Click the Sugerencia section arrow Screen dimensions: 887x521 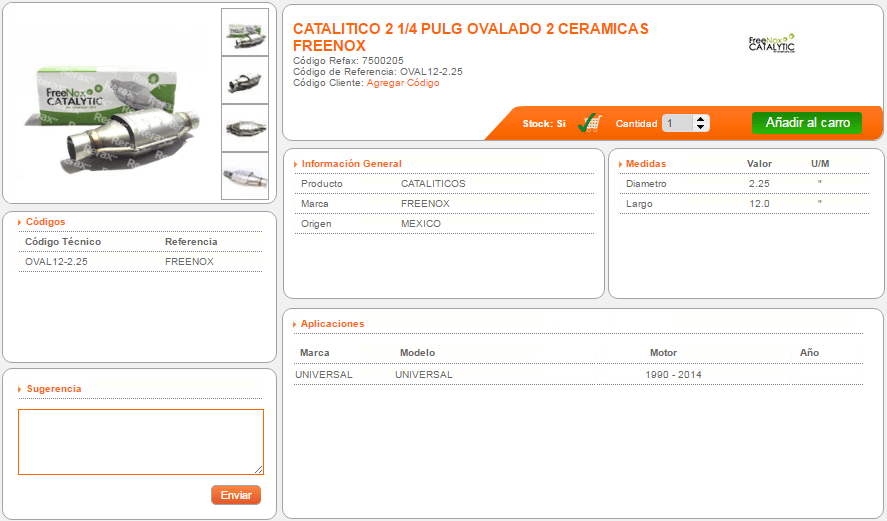pyautogui.click(x=20, y=389)
